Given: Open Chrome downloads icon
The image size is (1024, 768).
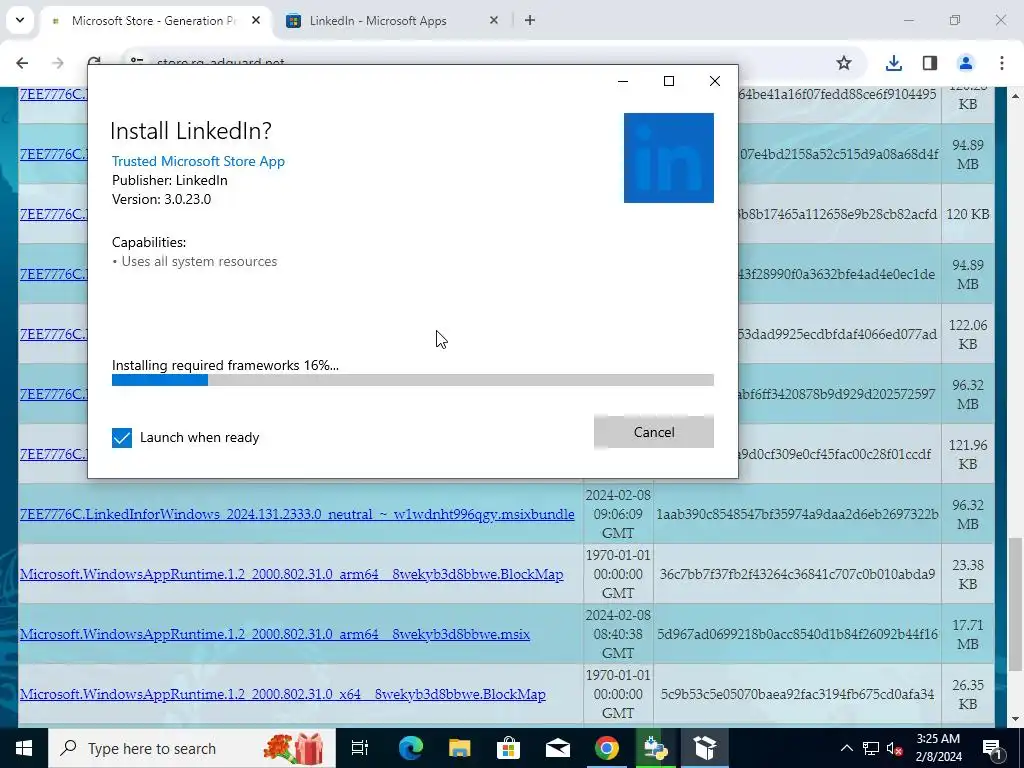Looking at the screenshot, I should tap(893, 63).
